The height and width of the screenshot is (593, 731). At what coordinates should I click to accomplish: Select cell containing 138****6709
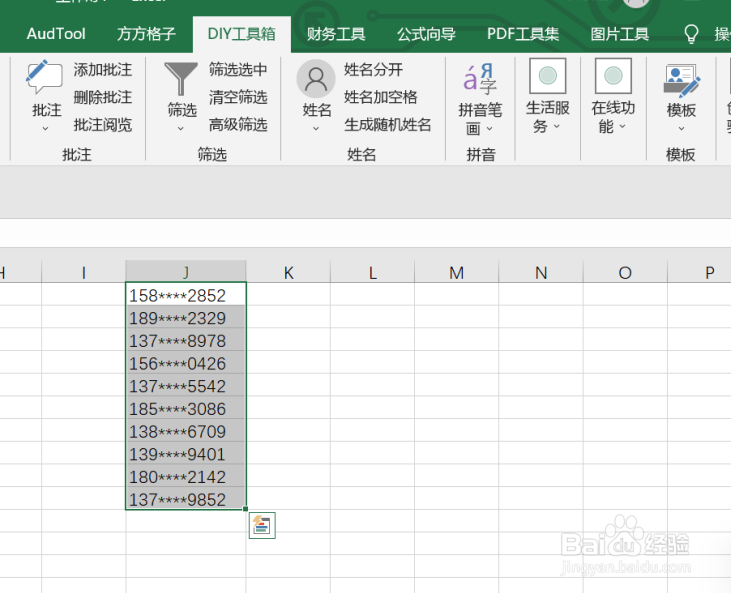point(186,431)
